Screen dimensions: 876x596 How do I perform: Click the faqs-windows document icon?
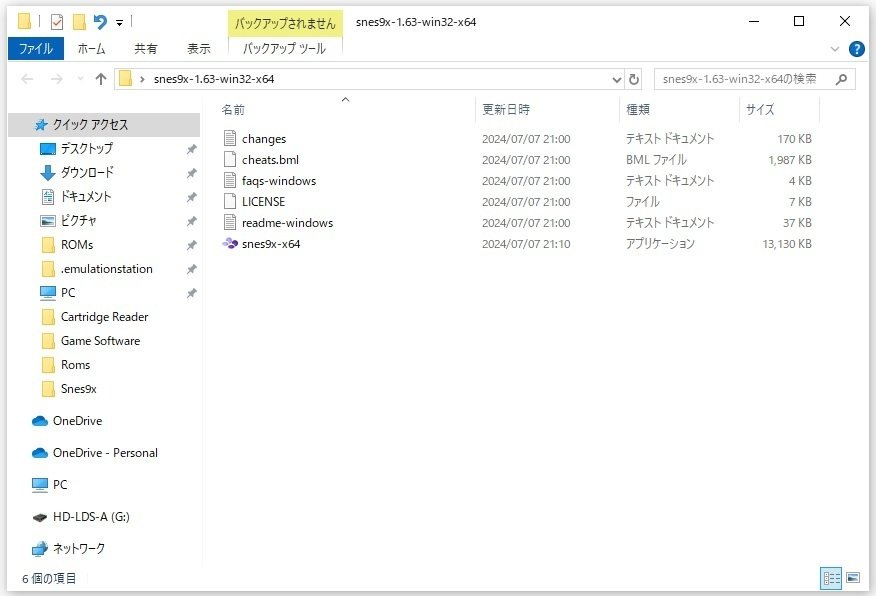coord(230,180)
